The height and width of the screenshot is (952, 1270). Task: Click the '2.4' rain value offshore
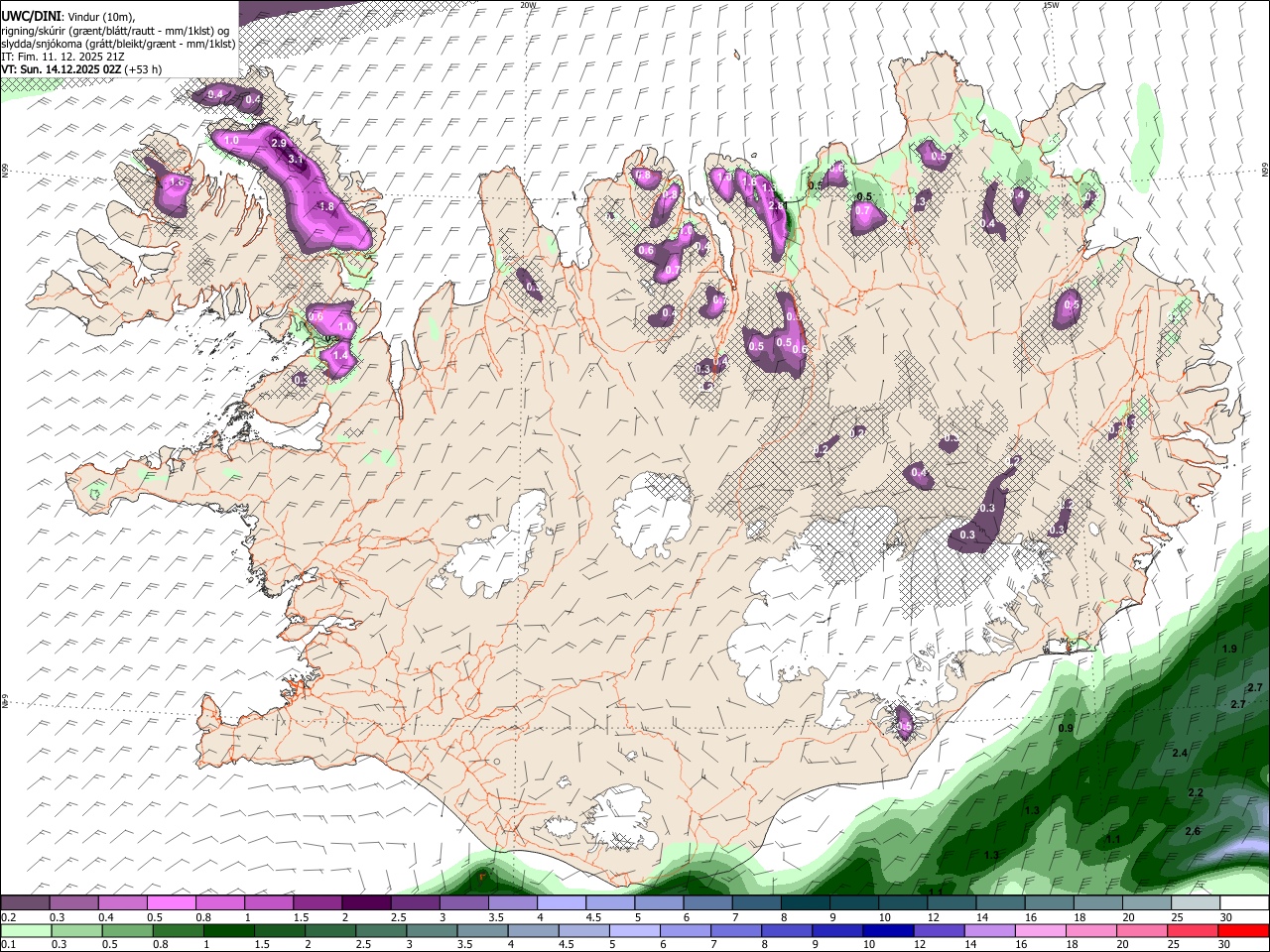click(1180, 754)
